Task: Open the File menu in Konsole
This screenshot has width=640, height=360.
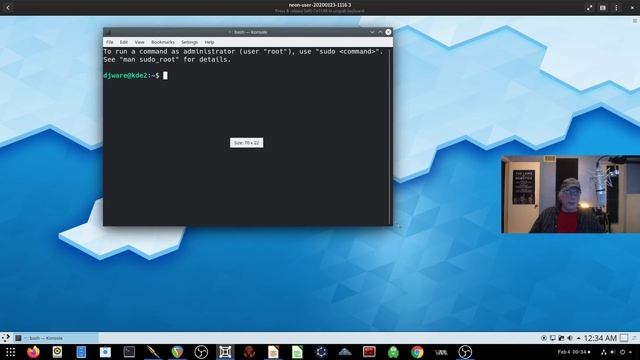Action: click(110, 42)
